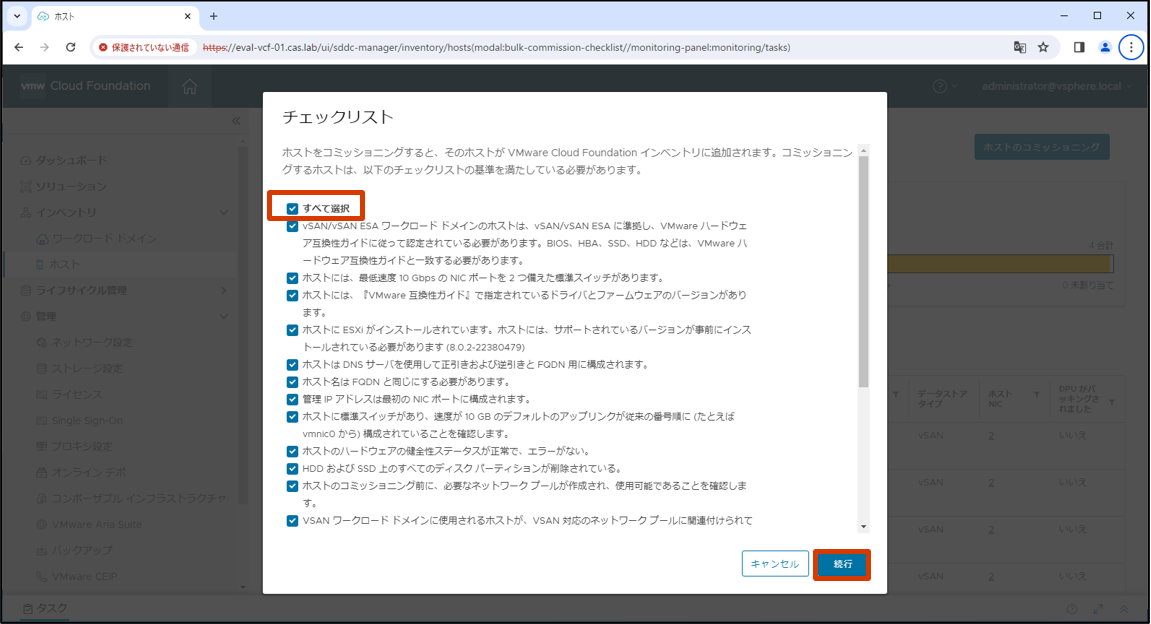Reload the page with the refresh icon
The height and width of the screenshot is (624, 1151).
click(x=70, y=47)
